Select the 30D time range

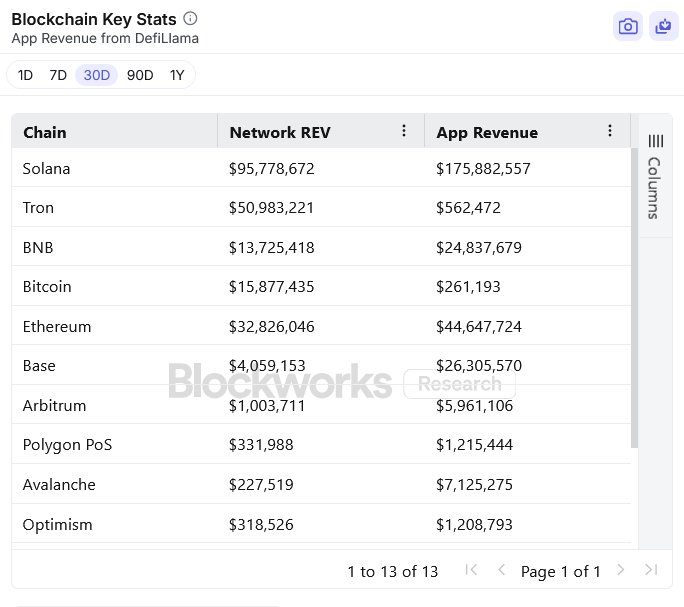point(96,75)
